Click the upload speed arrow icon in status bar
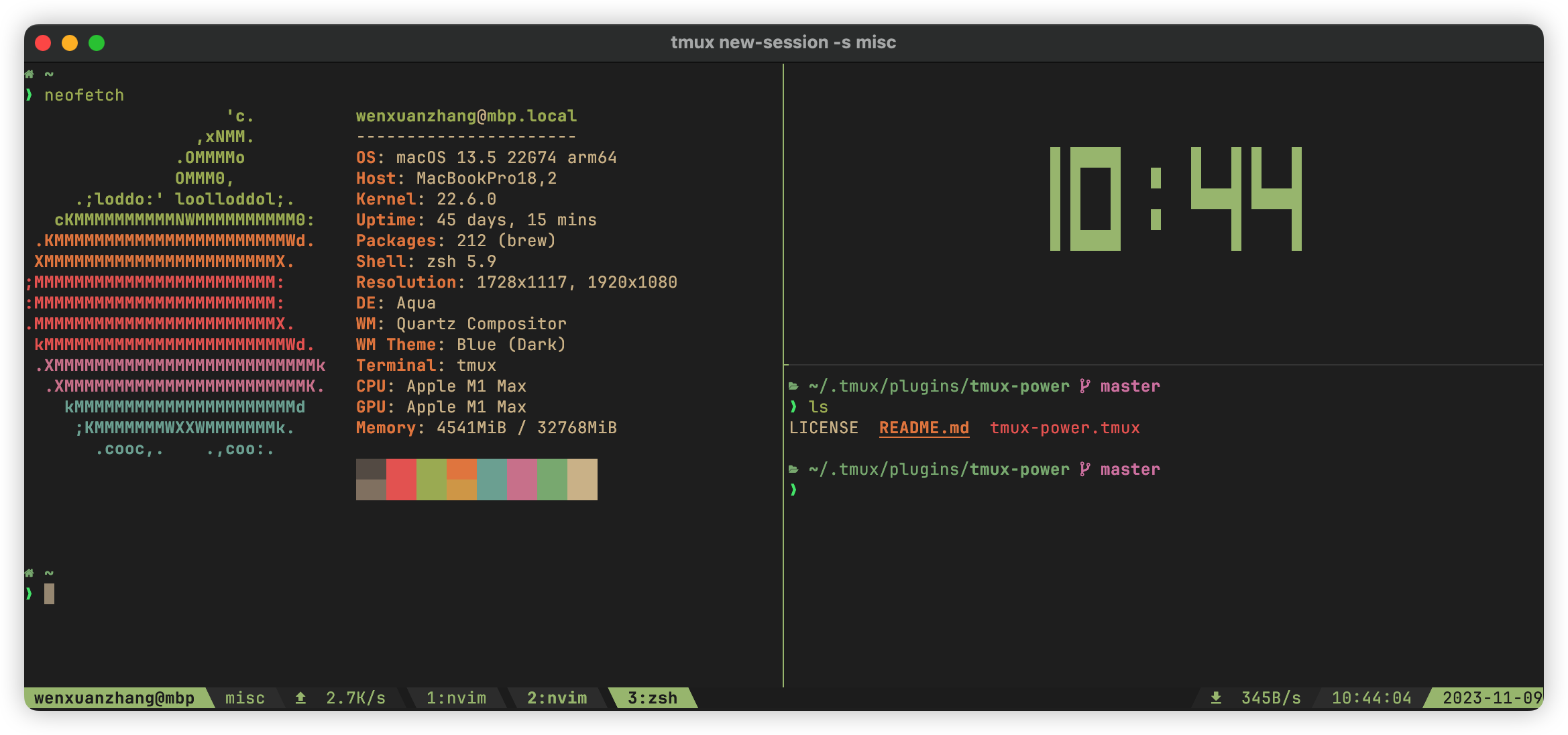Viewport: 1568px width, 735px height. coord(300,697)
